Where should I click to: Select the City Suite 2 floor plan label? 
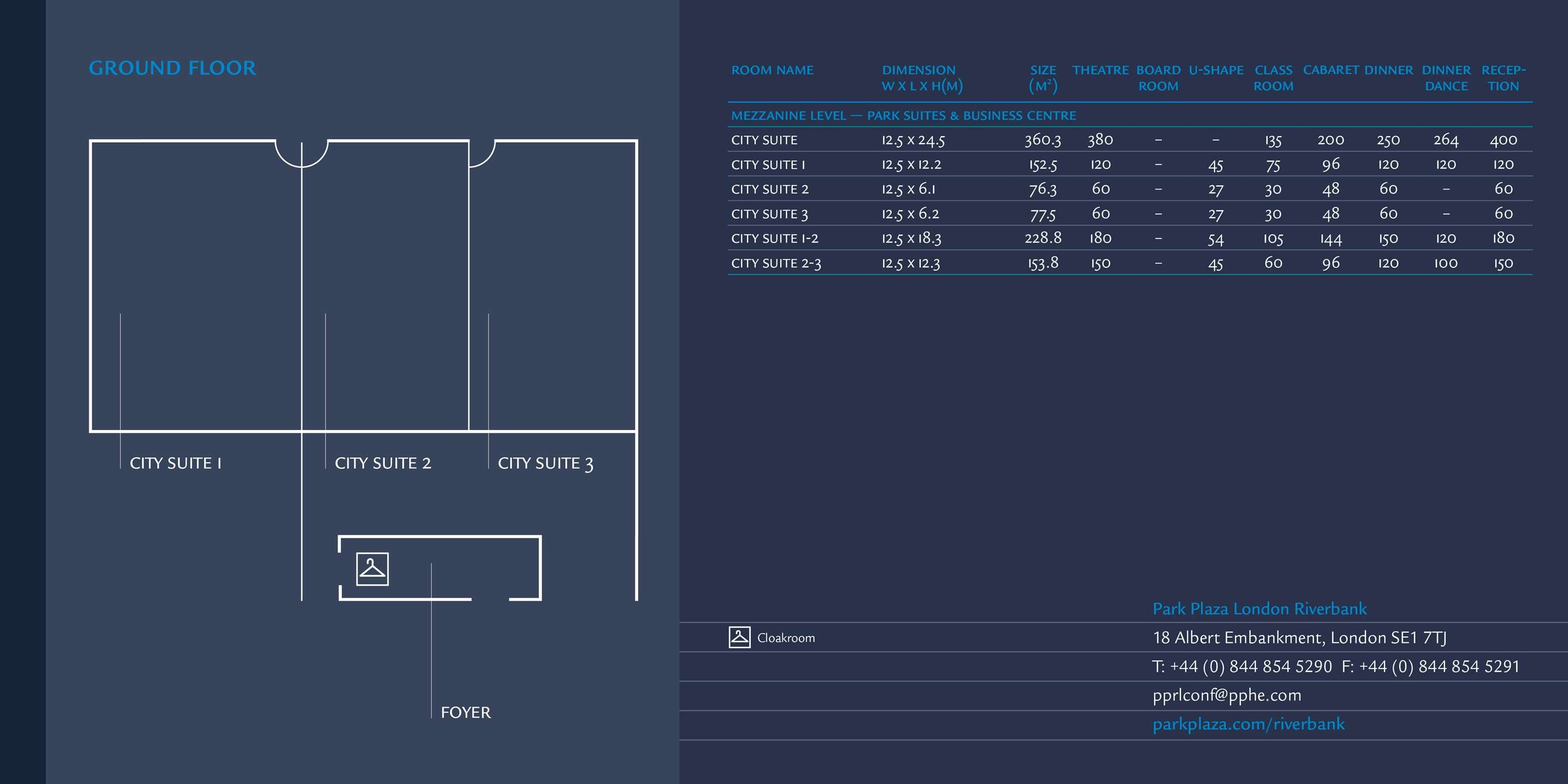(x=382, y=463)
